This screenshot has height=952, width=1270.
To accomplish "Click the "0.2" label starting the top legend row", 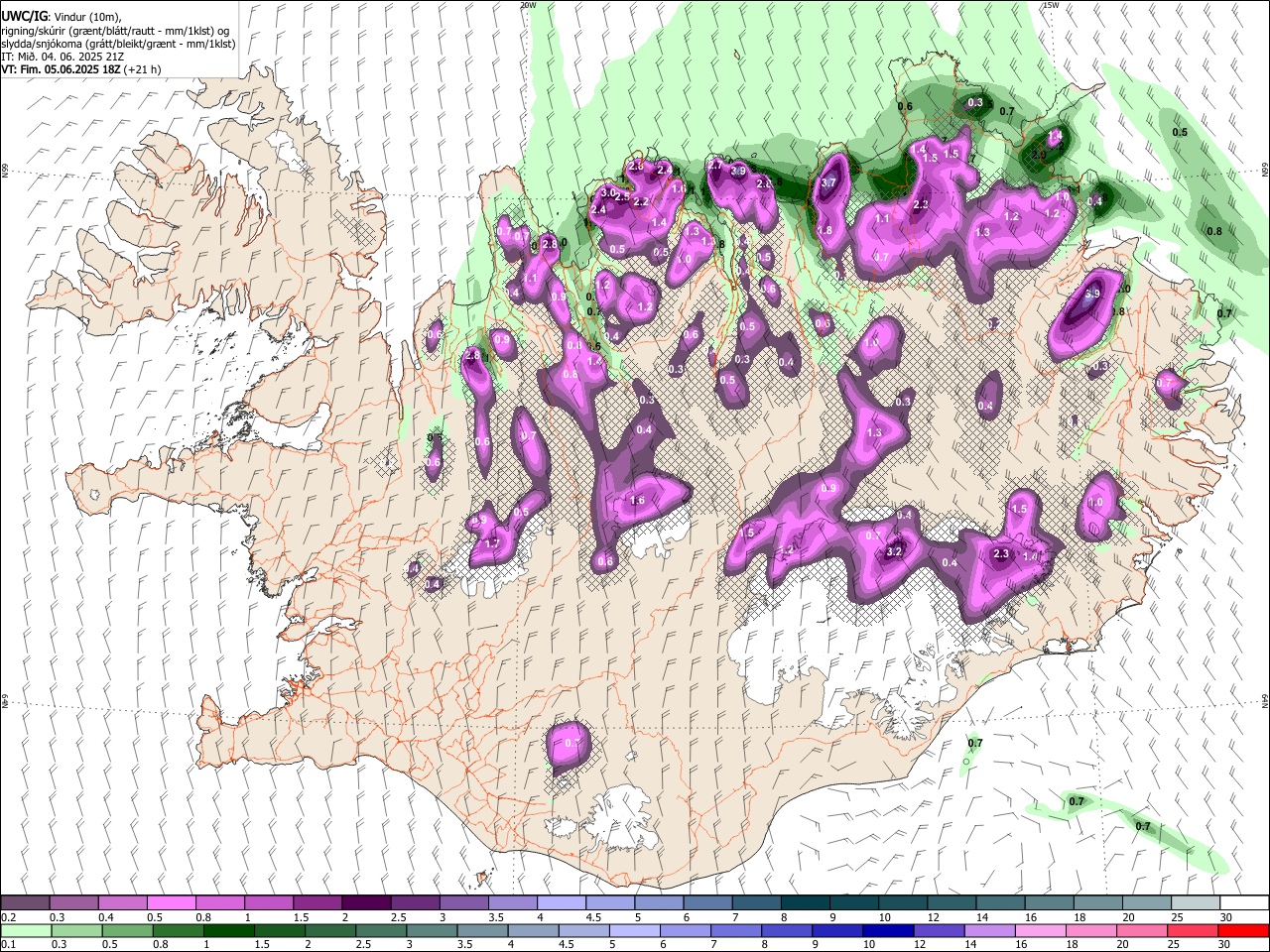I will coord(9,917).
